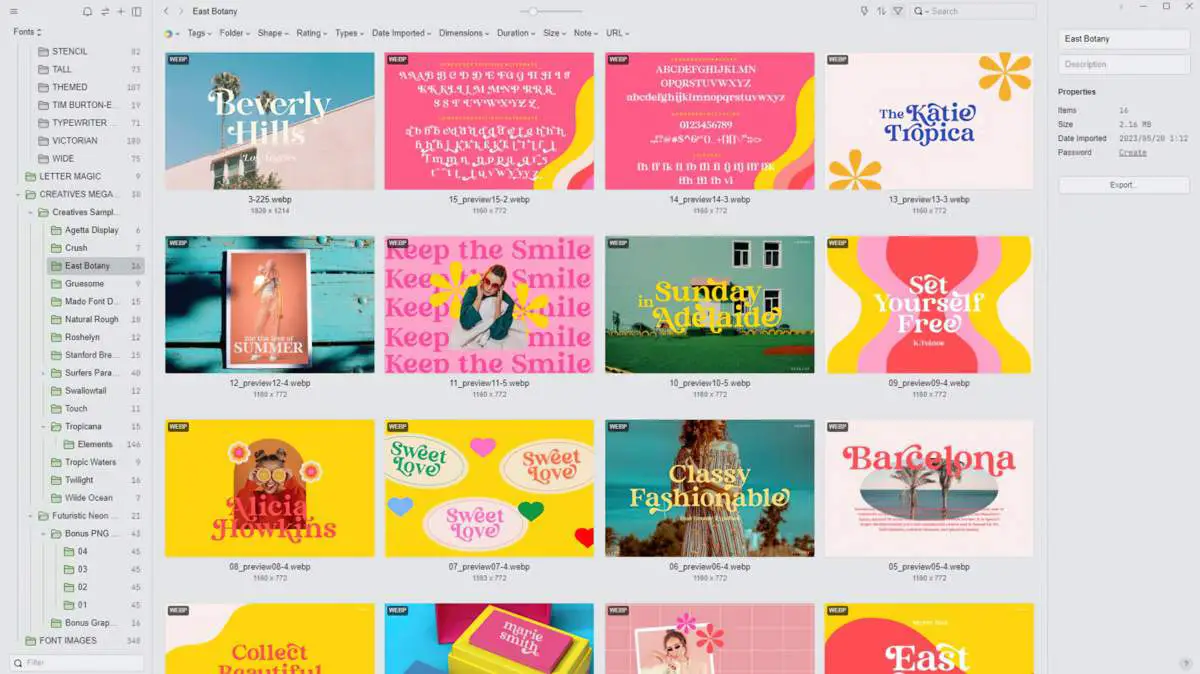Collapse the Creatives Sampl... folder

click(31, 212)
